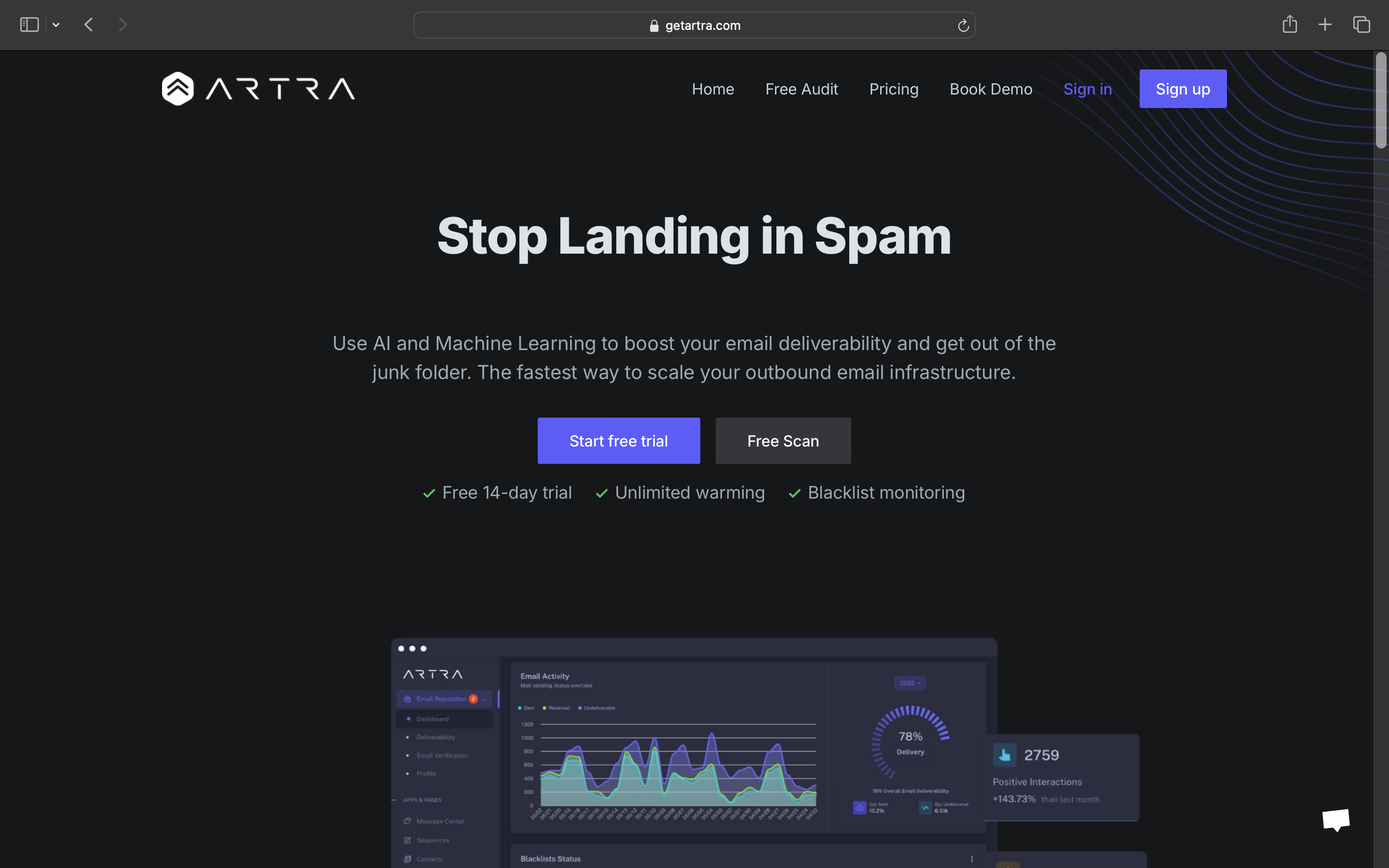Click the Free Scan button
Viewport: 1389px width, 868px height.
783,440
